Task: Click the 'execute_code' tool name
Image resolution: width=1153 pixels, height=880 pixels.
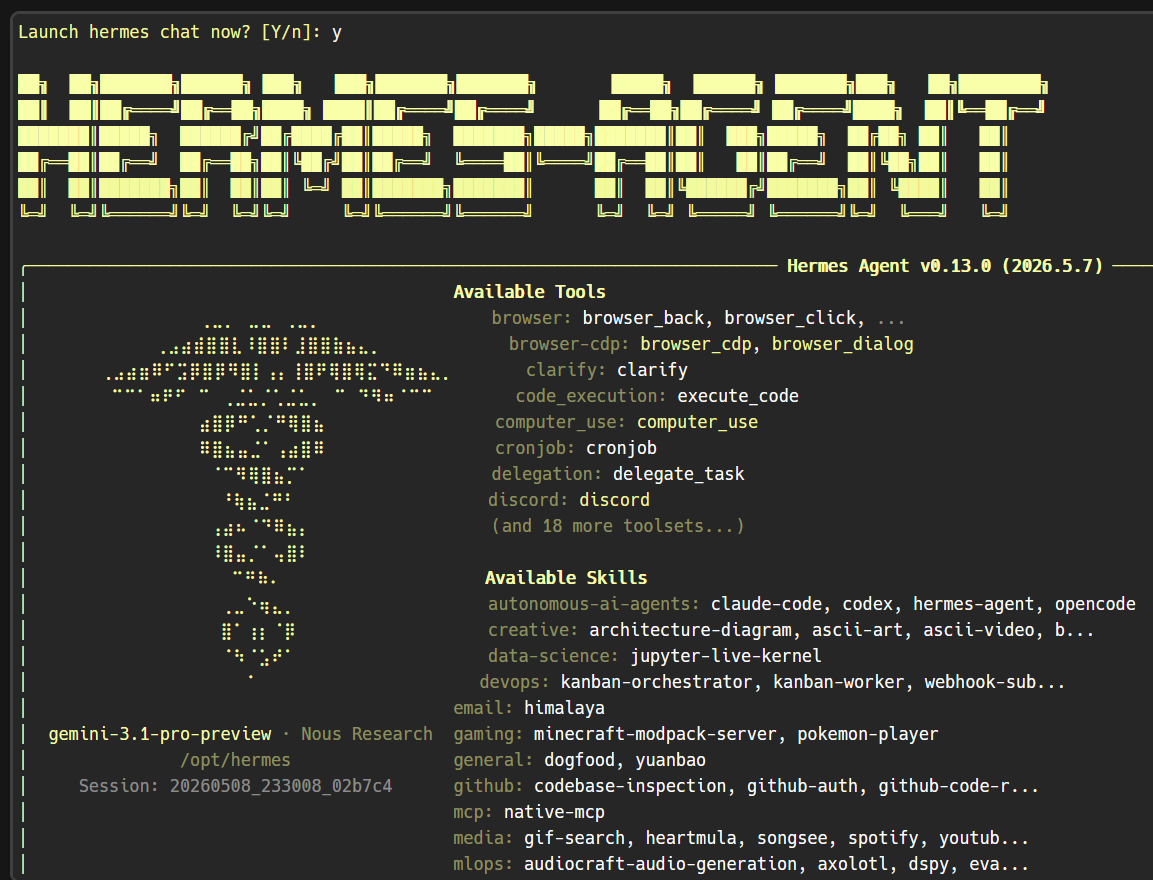Action: click(x=738, y=396)
